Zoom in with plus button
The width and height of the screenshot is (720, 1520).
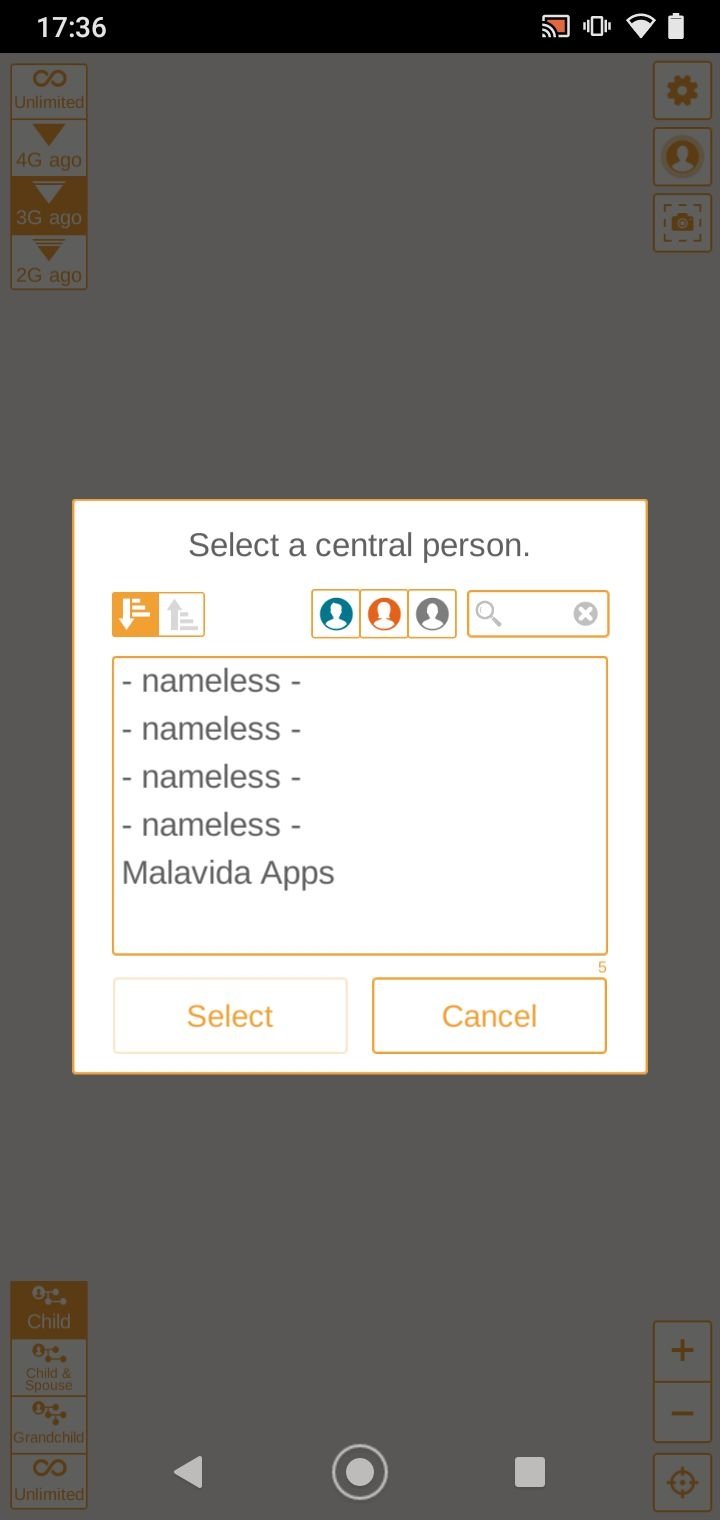(683, 1352)
